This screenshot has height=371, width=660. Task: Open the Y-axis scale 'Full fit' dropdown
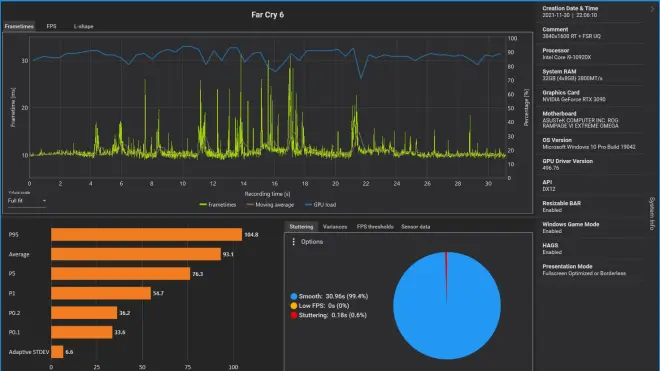coord(27,201)
